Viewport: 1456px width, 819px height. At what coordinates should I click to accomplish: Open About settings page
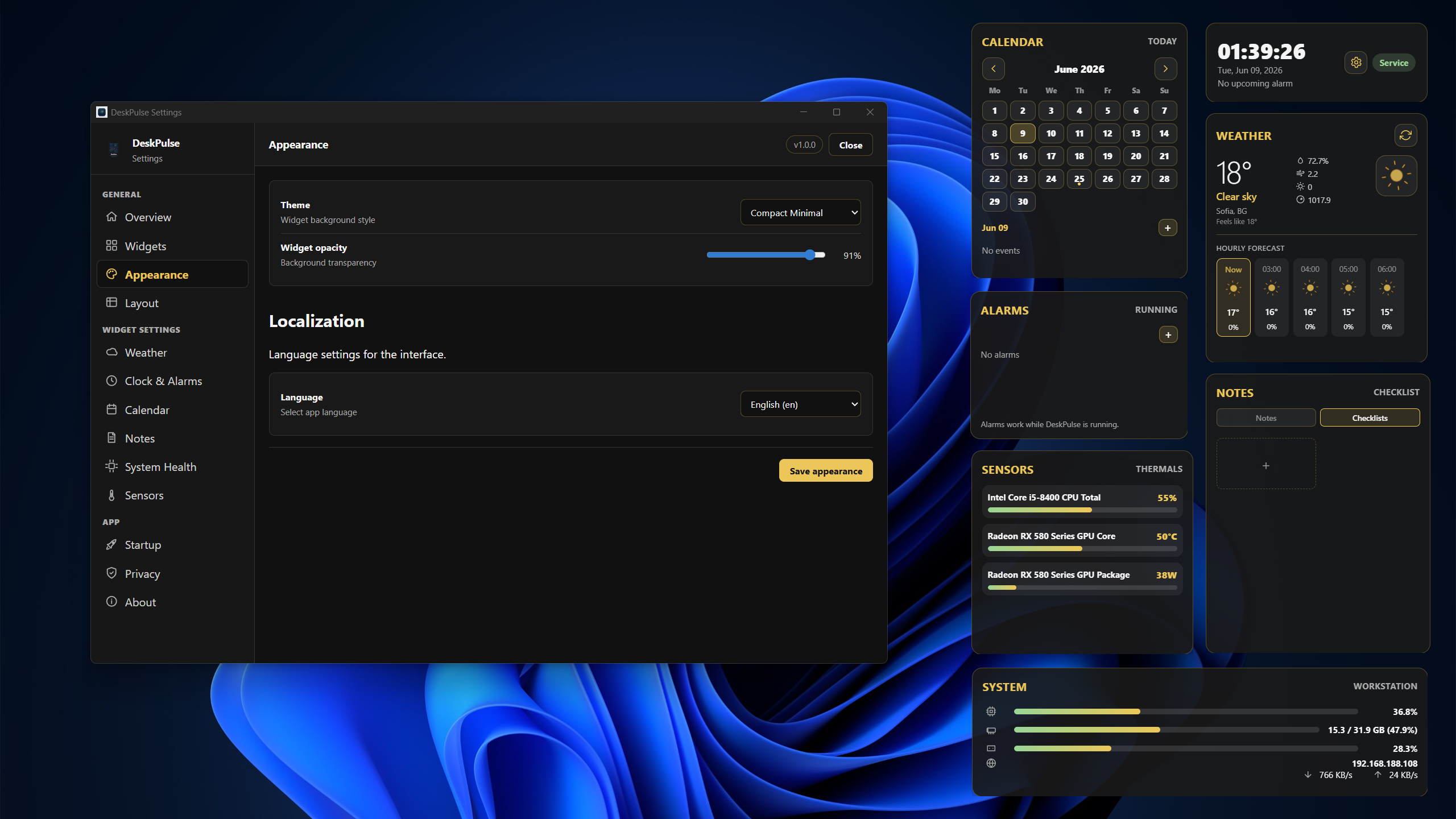pyautogui.click(x=172, y=602)
